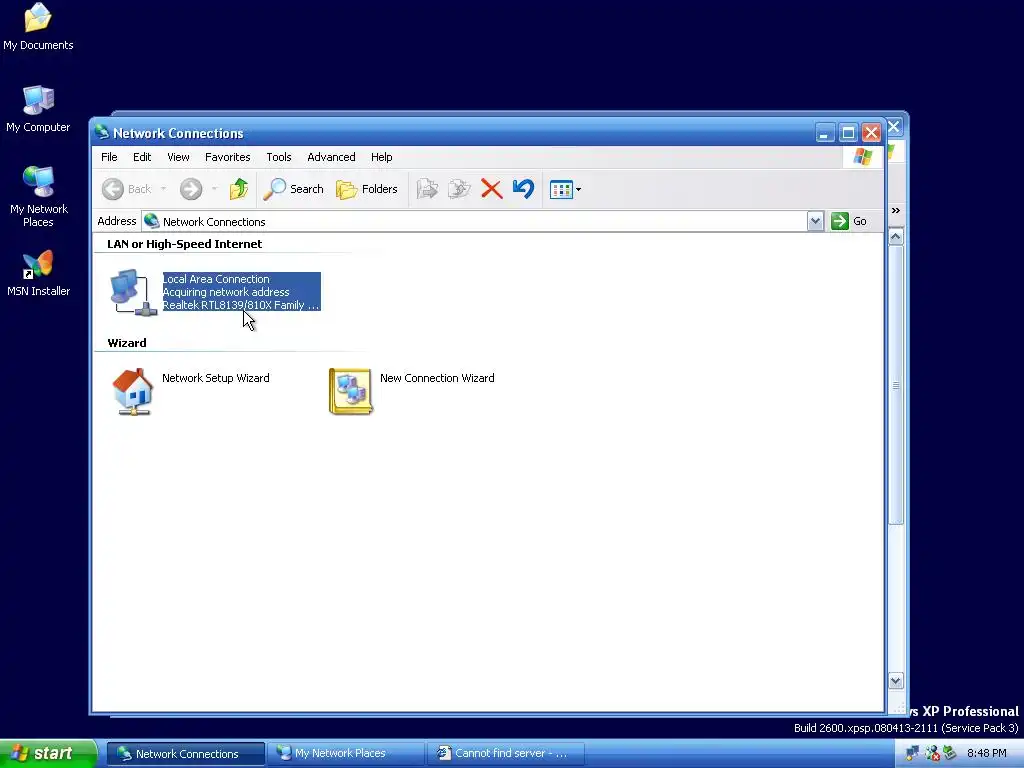Viewport: 1024px width, 768px height.
Task: Expand the toolbar chevron overflow
Action: [x=896, y=210]
